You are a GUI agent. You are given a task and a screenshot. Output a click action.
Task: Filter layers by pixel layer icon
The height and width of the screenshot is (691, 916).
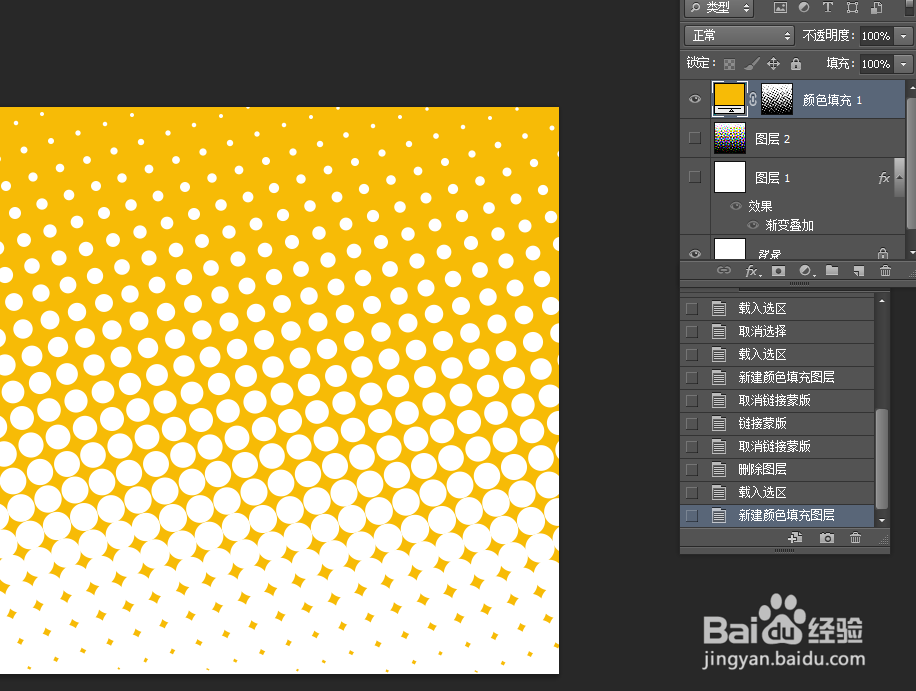pyautogui.click(x=780, y=8)
